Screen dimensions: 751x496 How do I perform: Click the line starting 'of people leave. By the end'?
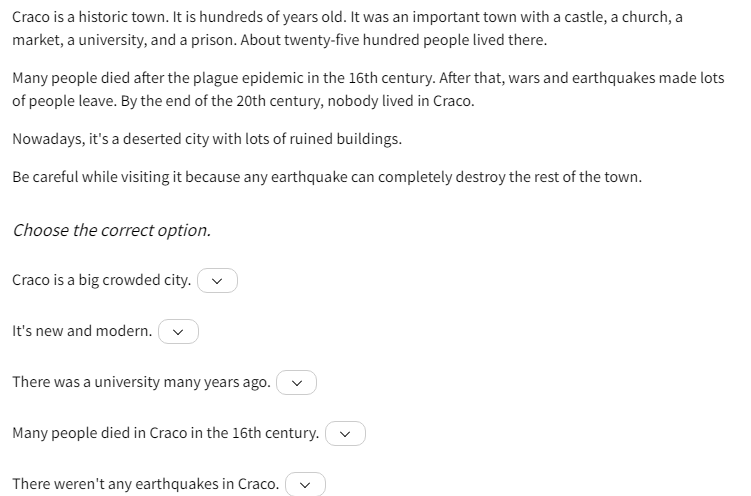point(243,101)
